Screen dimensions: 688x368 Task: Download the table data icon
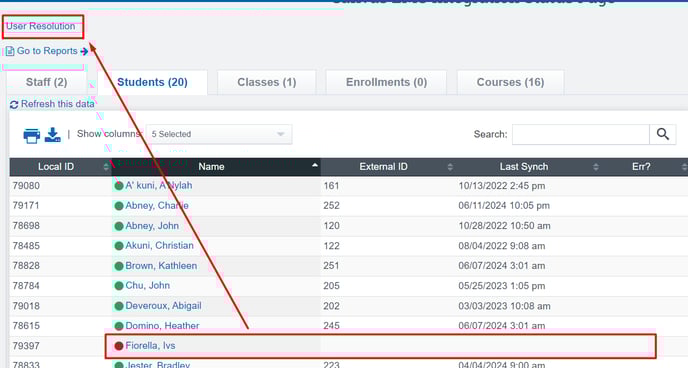(x=53, y=135)
